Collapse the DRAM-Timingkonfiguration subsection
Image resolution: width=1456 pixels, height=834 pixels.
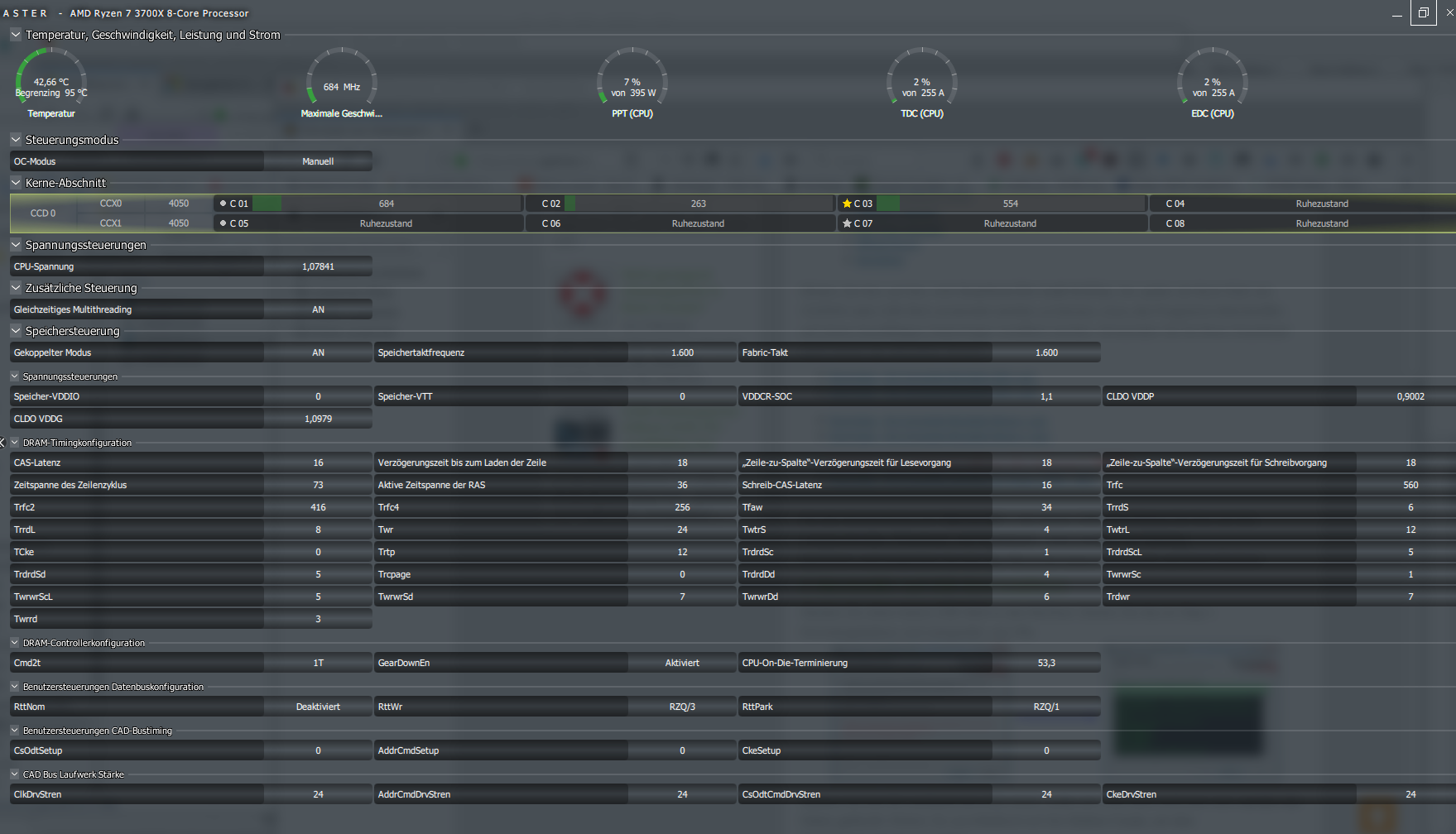(x=15, y=443)
